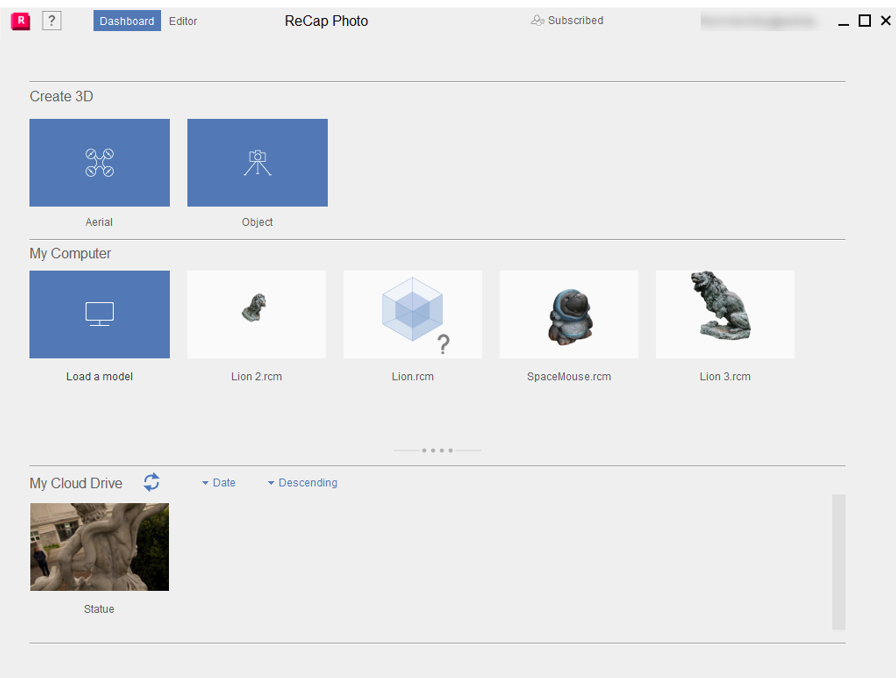Create a new Object camera project
896x678 pixels.
(x=257, y=162)
